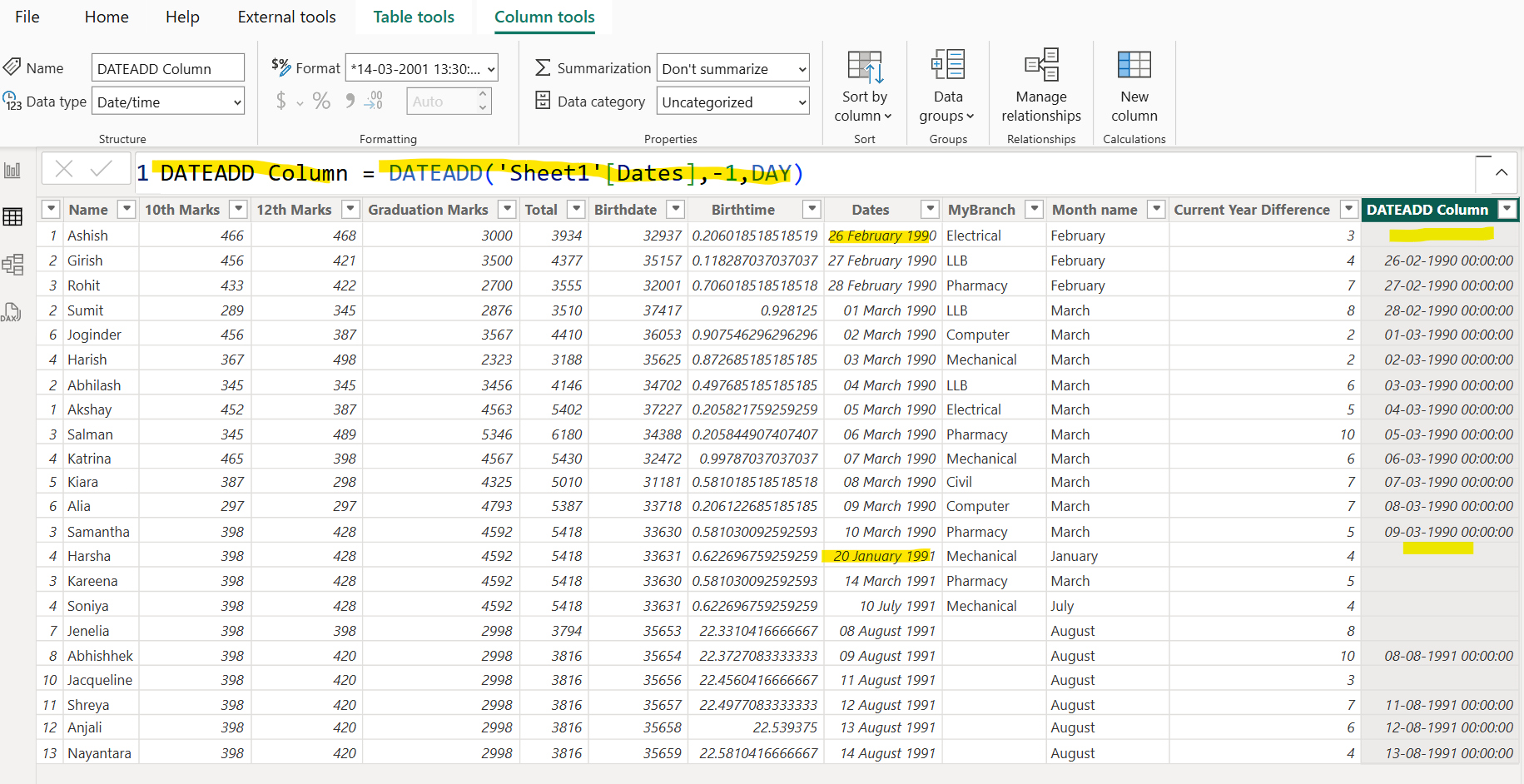Increase decimal places with the stepper
Image resolution: width=1524 pixels, height=784 pixels.
482,95
